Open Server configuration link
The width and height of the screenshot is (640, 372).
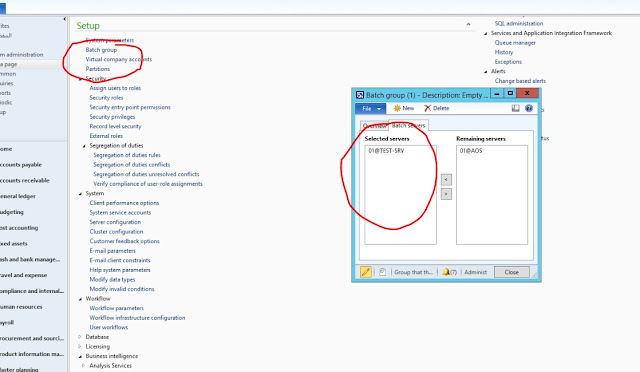coord(115,222)
